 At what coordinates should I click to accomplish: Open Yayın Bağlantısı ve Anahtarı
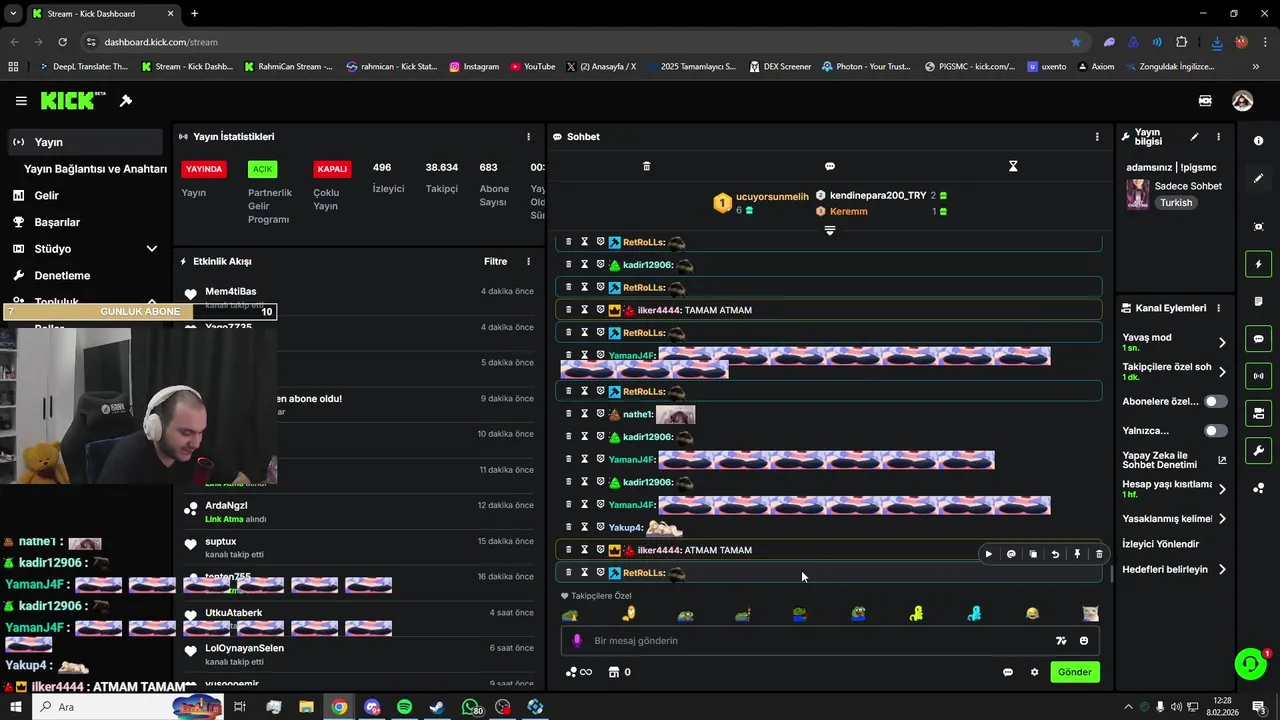pos(95,169)
